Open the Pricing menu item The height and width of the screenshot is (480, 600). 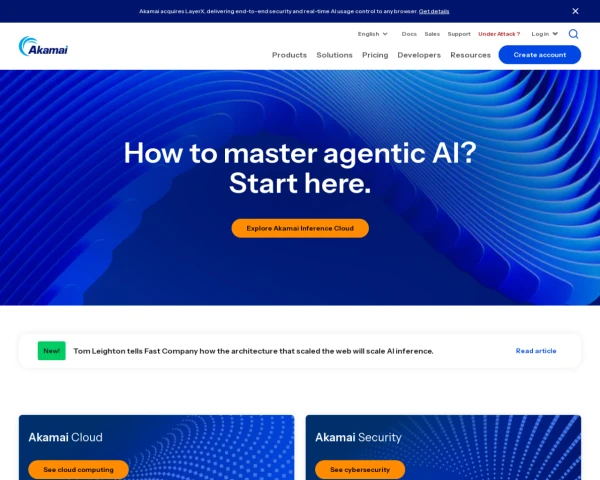coord(375,55)
